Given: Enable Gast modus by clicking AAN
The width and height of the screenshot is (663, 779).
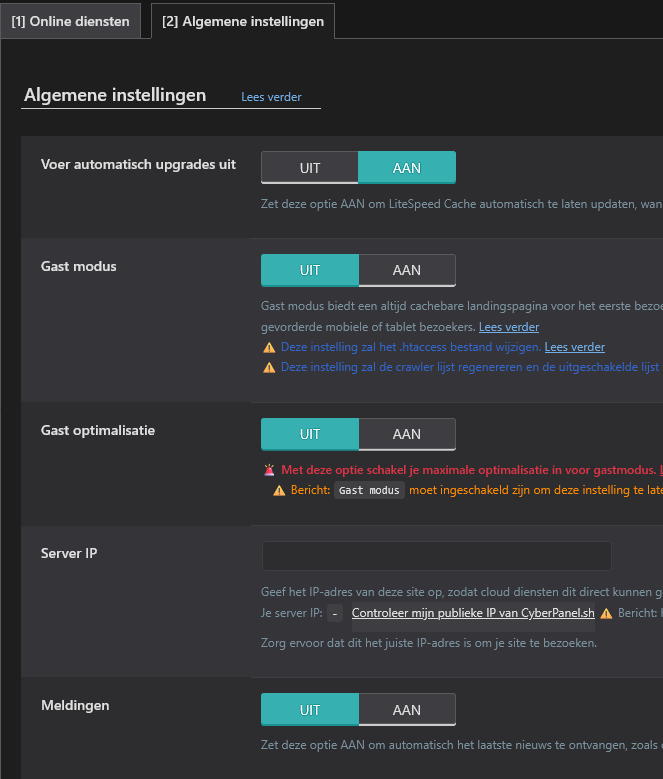Looking at the screenshot, I should click(x=406, y=270).
